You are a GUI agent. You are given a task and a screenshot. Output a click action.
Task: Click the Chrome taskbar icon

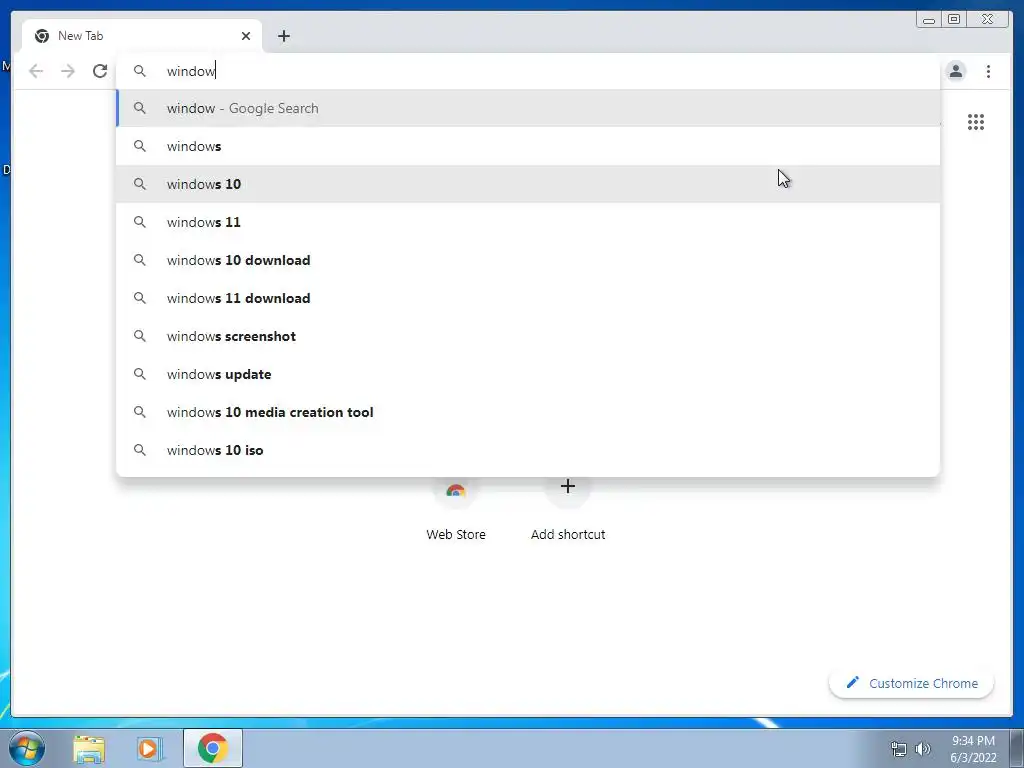tap(212, 748)
